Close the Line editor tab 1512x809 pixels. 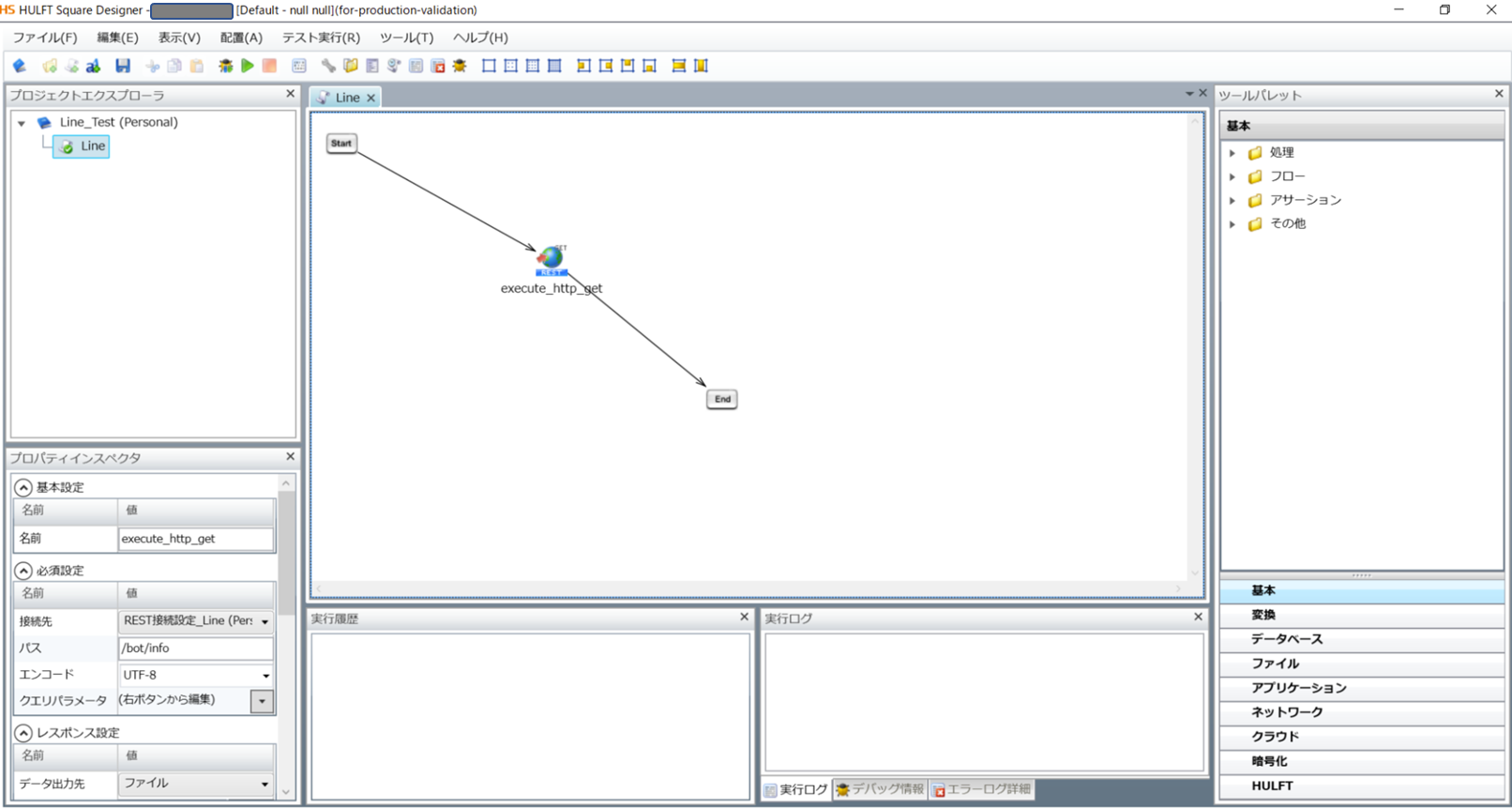371,98
